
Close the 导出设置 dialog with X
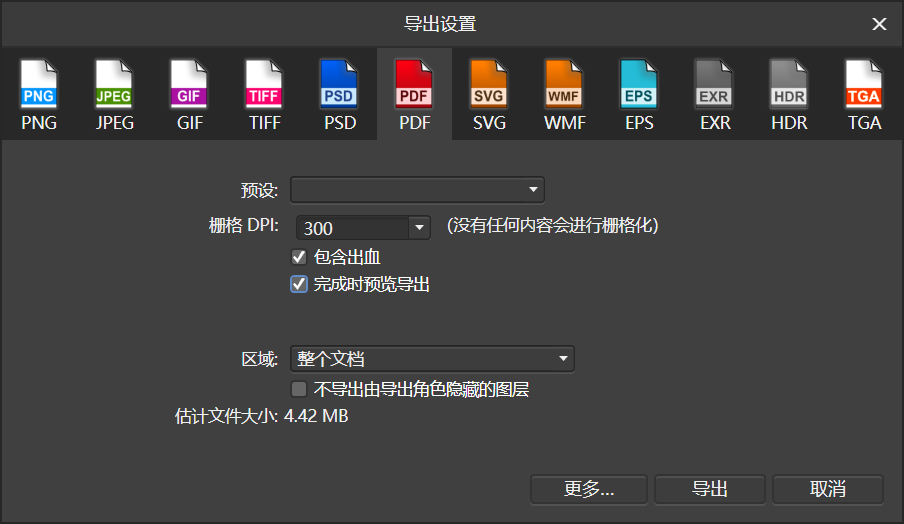(879, 24)
